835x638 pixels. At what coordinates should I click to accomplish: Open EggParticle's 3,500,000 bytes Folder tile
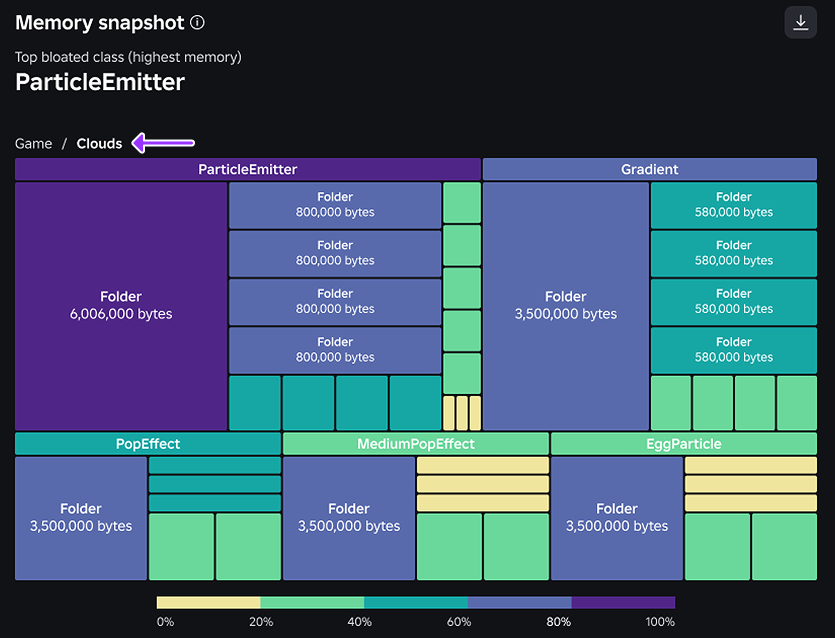tap(617, 518)
